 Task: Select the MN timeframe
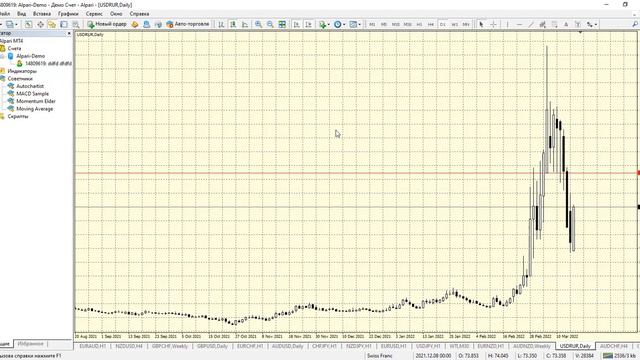466,24
